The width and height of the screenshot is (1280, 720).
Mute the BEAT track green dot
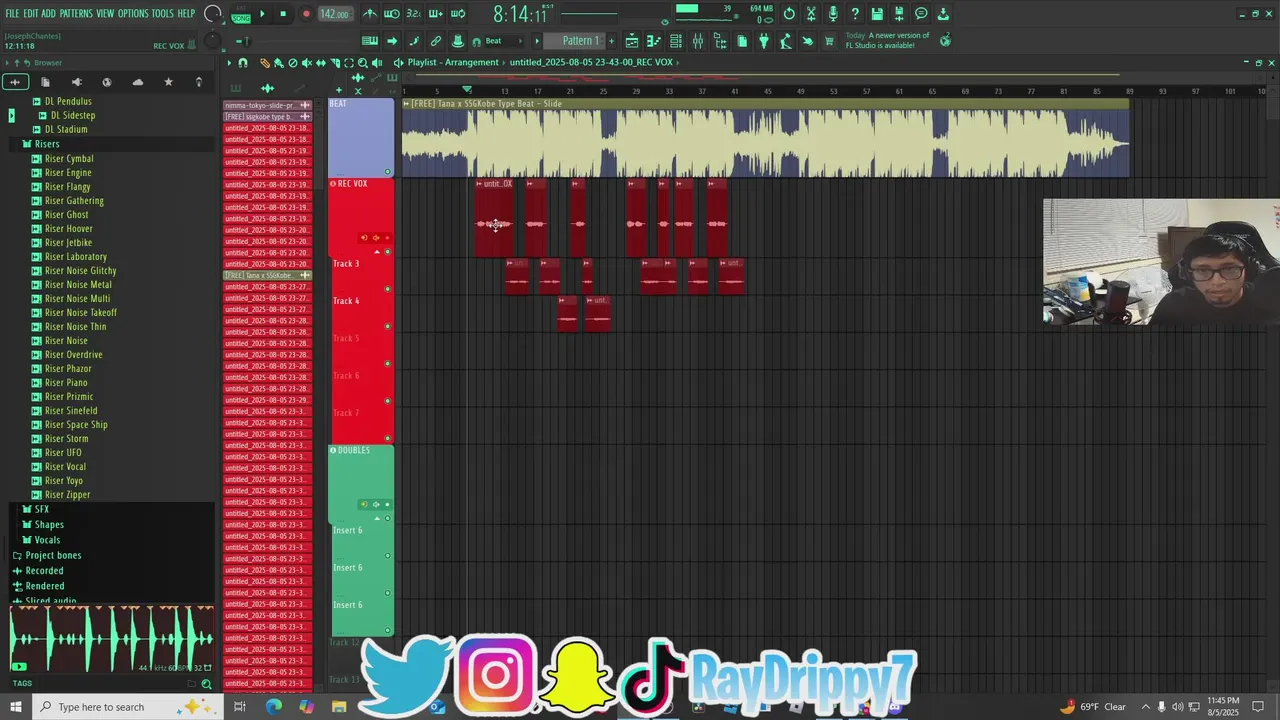point(388,171)
